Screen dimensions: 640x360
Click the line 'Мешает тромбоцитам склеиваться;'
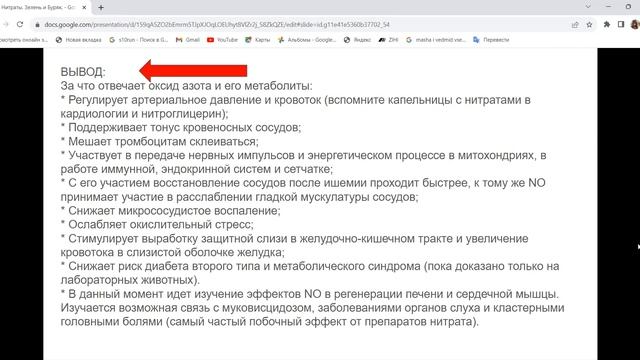160,142
